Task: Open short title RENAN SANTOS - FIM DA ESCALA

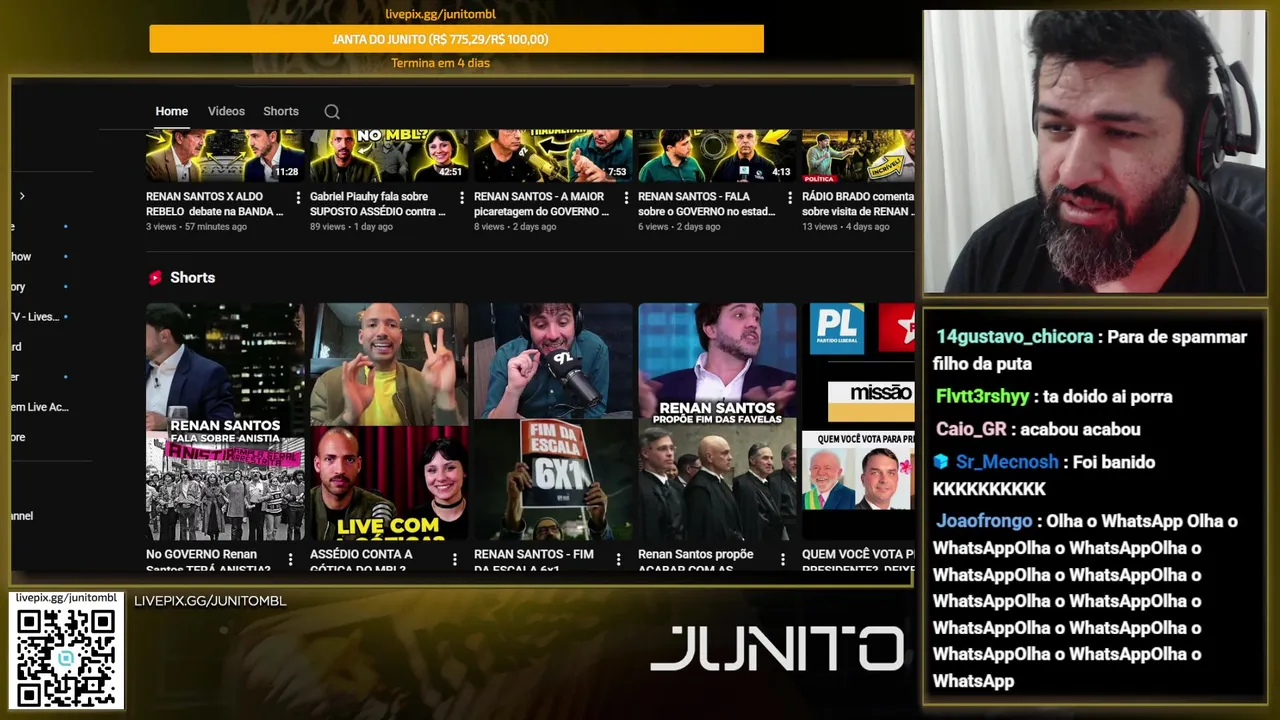Action: coord(534,561)
